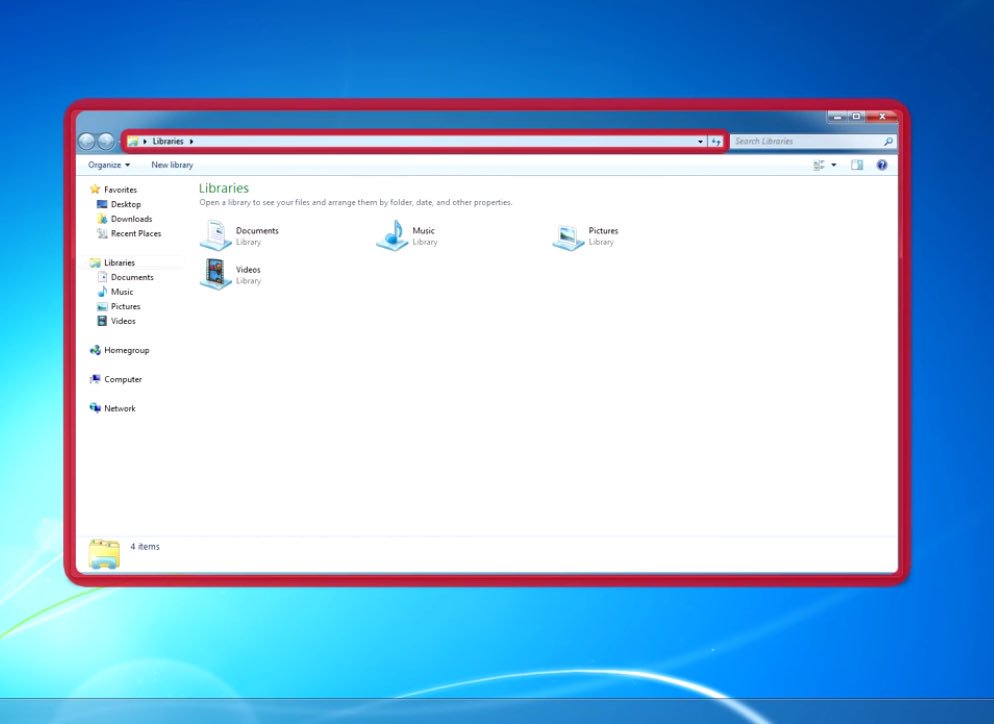Click the Documents library name text
Screen dimensions: 994x724
pos(257,231)
